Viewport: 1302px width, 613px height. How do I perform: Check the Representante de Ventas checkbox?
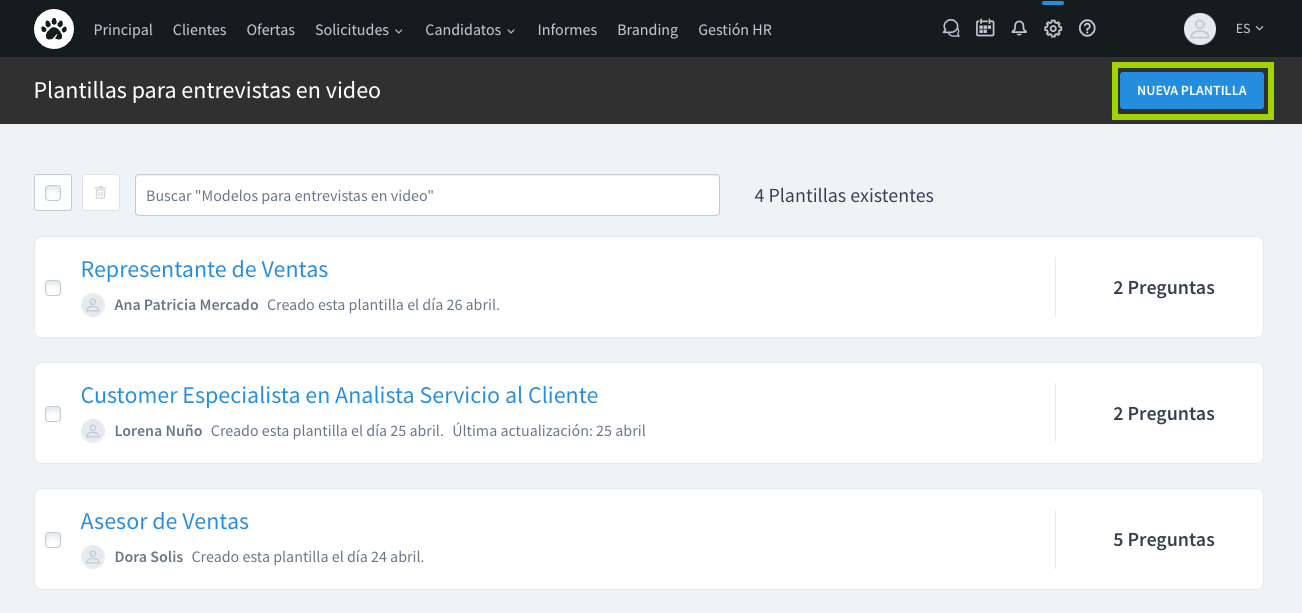point(53,288)
